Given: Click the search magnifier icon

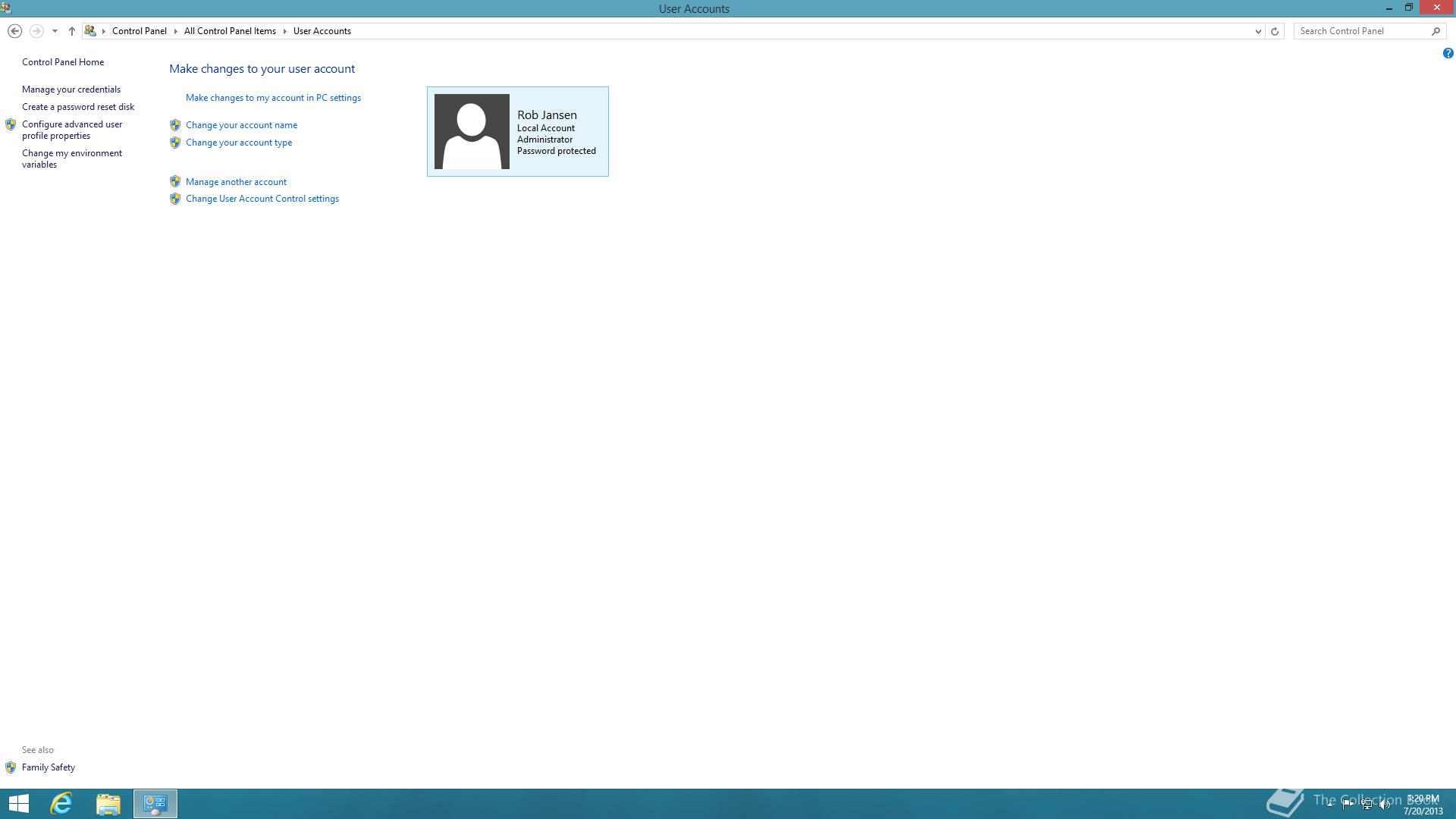Looking at the screenshot, I should (1436, 31).
